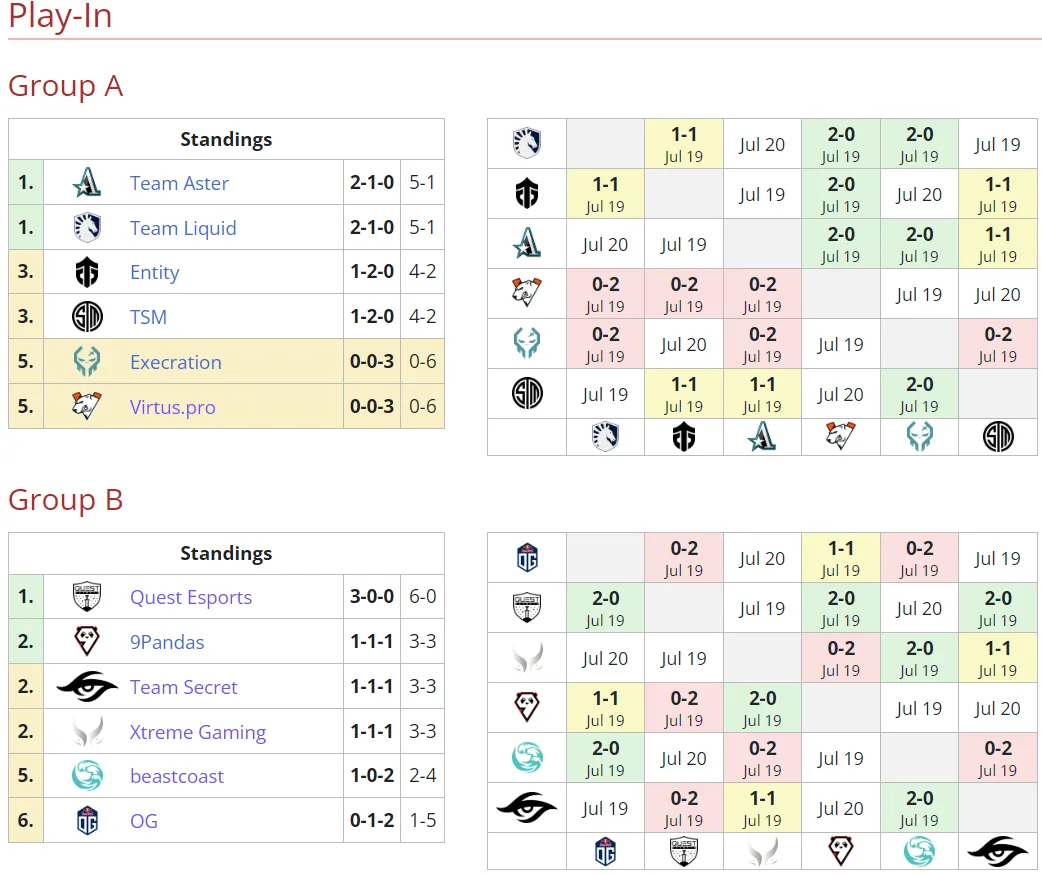Screen dimensions: 1042x874
Task: Follow the Xtreme Gaming link
Action: 198,732
